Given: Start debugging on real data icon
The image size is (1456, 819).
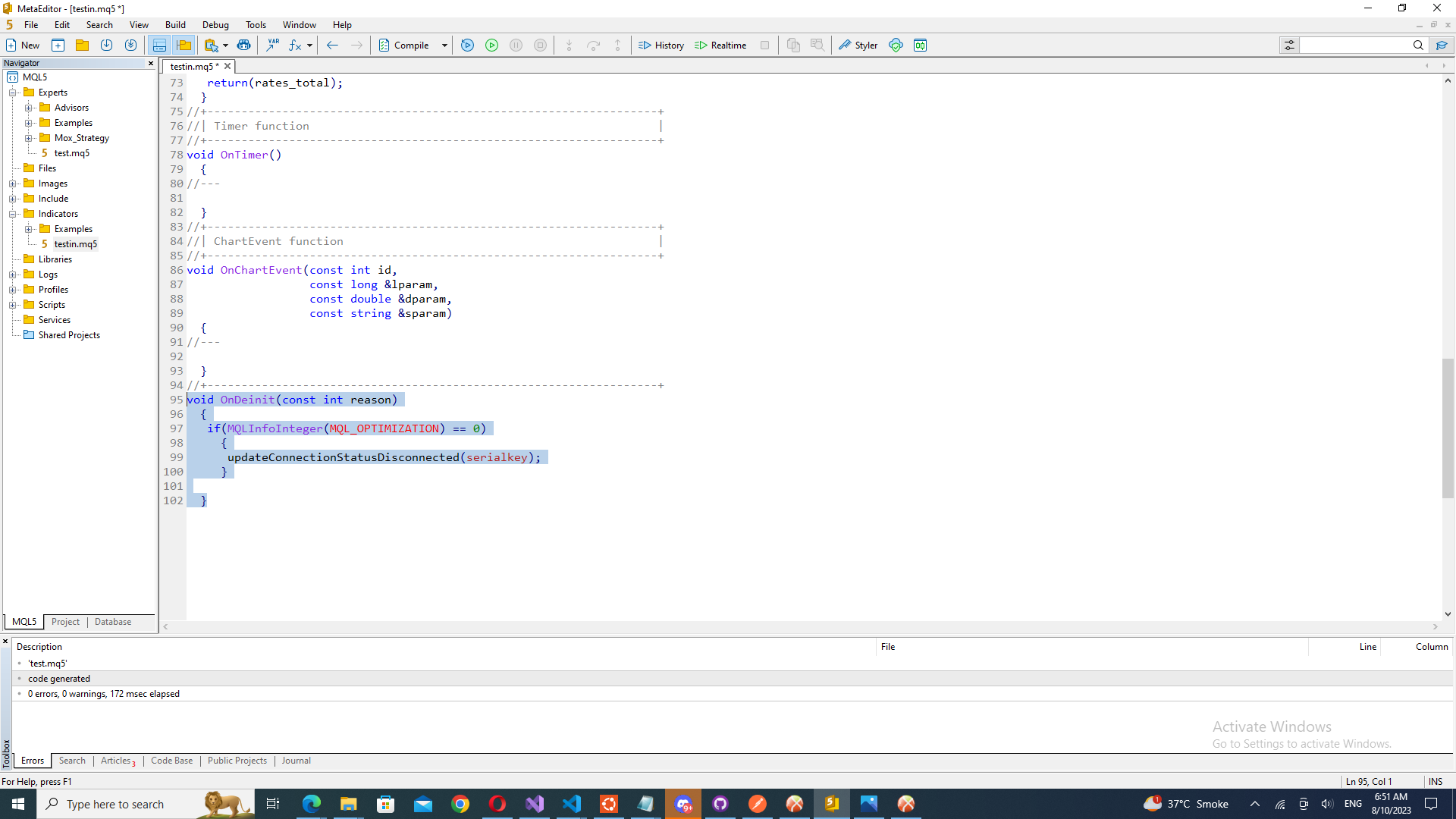Looking at the screenshot, I should click(x=492, y=45).
